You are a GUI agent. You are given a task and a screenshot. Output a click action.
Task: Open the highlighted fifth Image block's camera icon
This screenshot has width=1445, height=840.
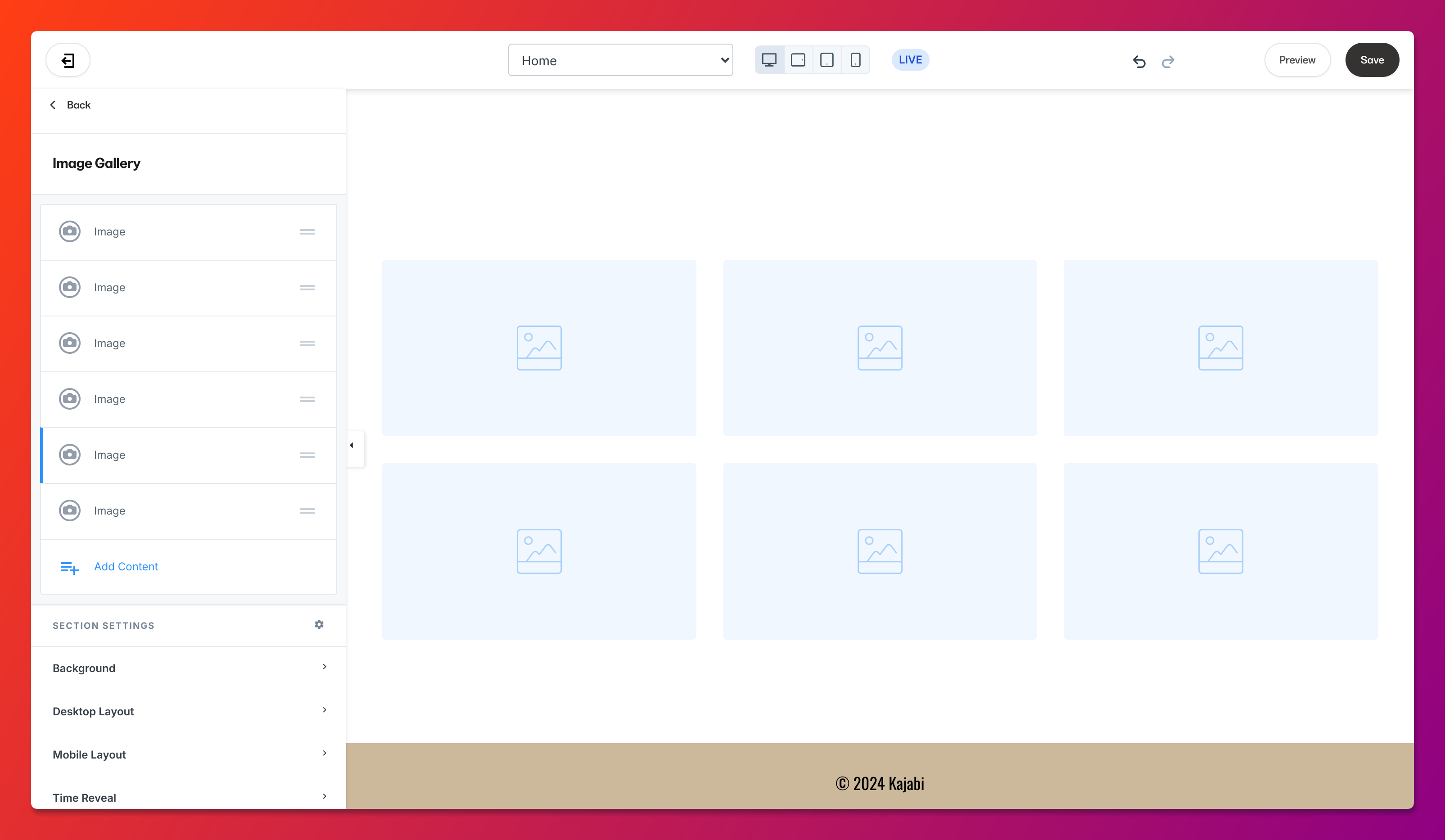(70, 455)
